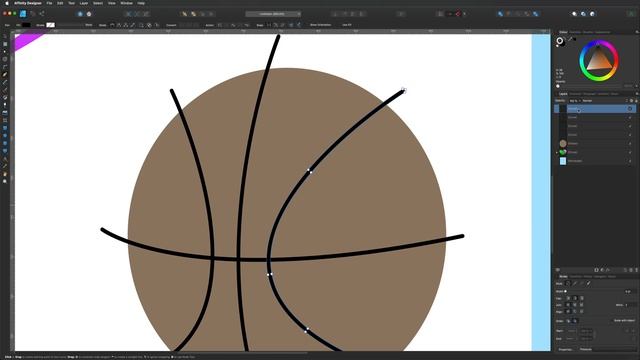Toggle the Show Orientation option

(x=320, y=25)
